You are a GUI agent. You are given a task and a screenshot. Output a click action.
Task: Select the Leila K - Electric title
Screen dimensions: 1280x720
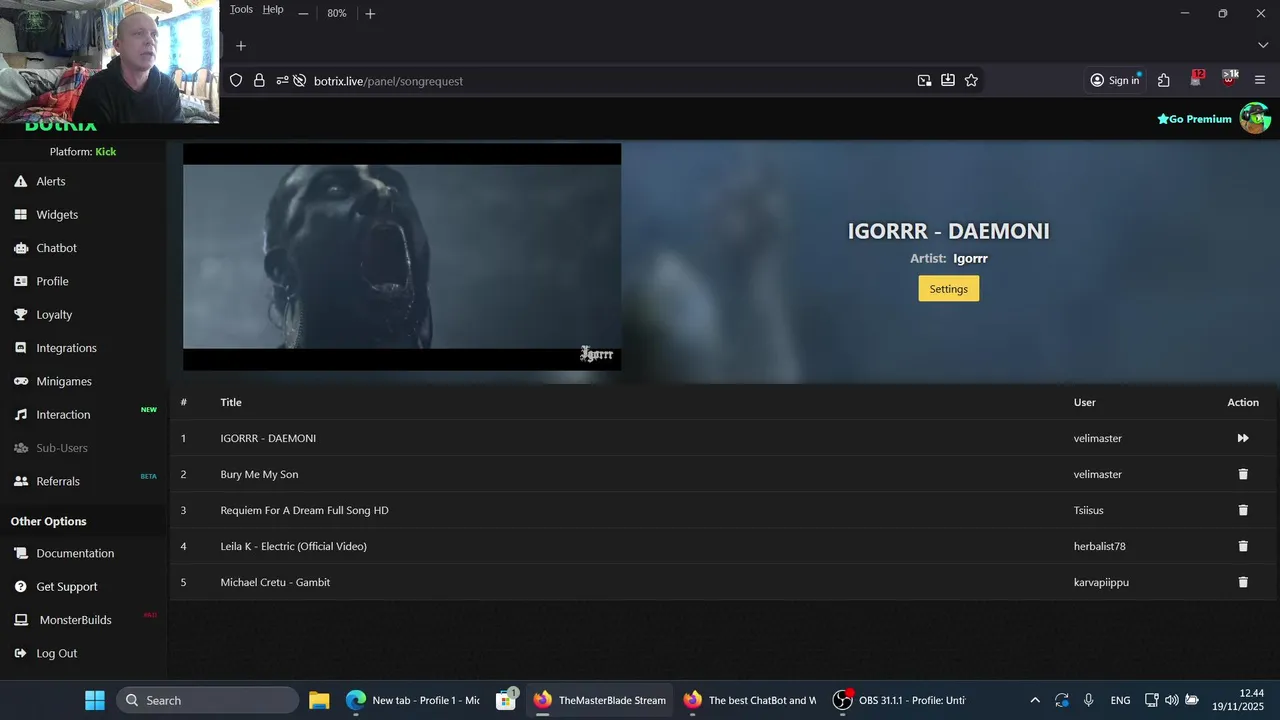293,546
